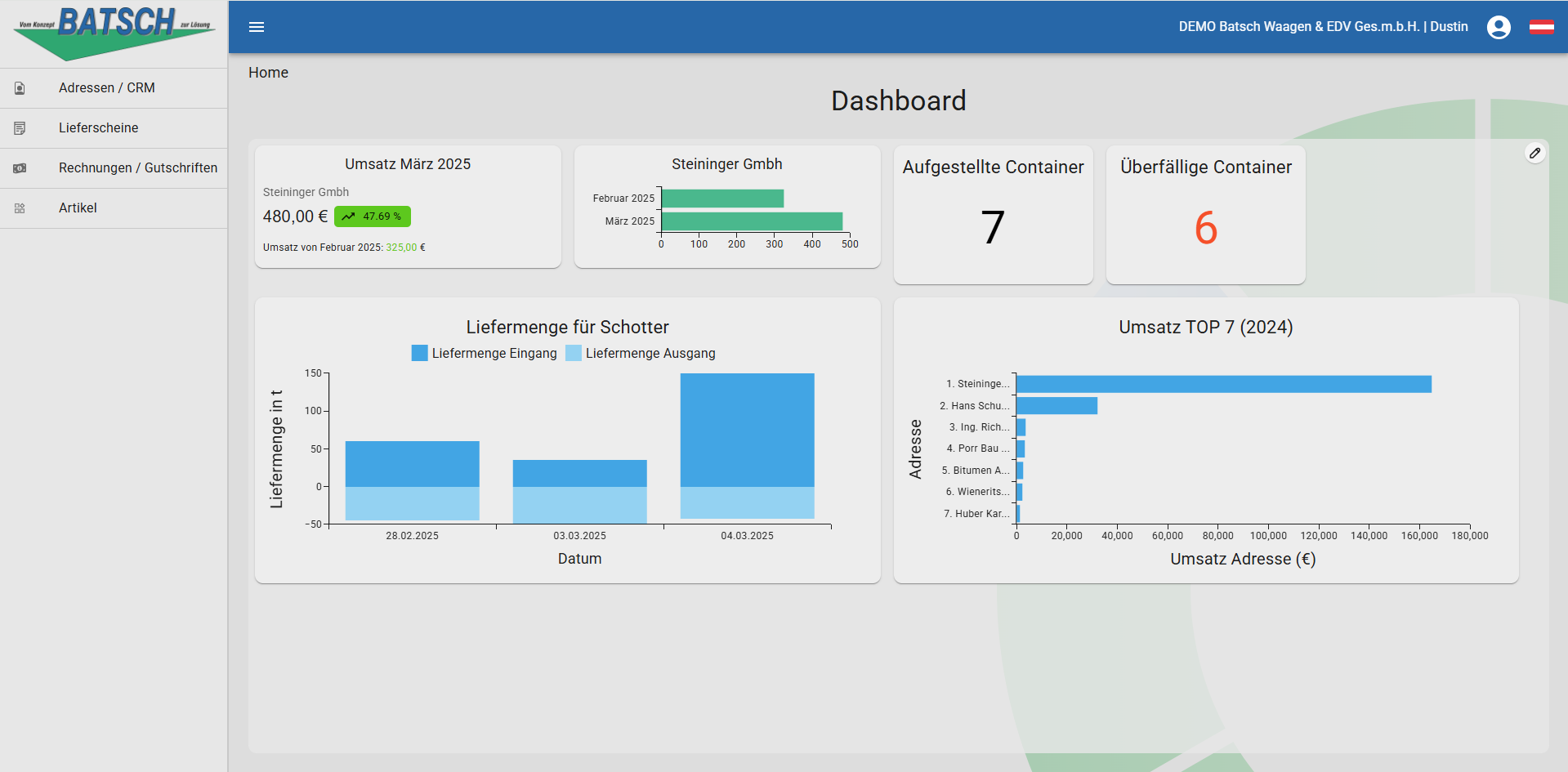Click the upward trend arrow icon
1568x772 pixels.
point(348,216)
